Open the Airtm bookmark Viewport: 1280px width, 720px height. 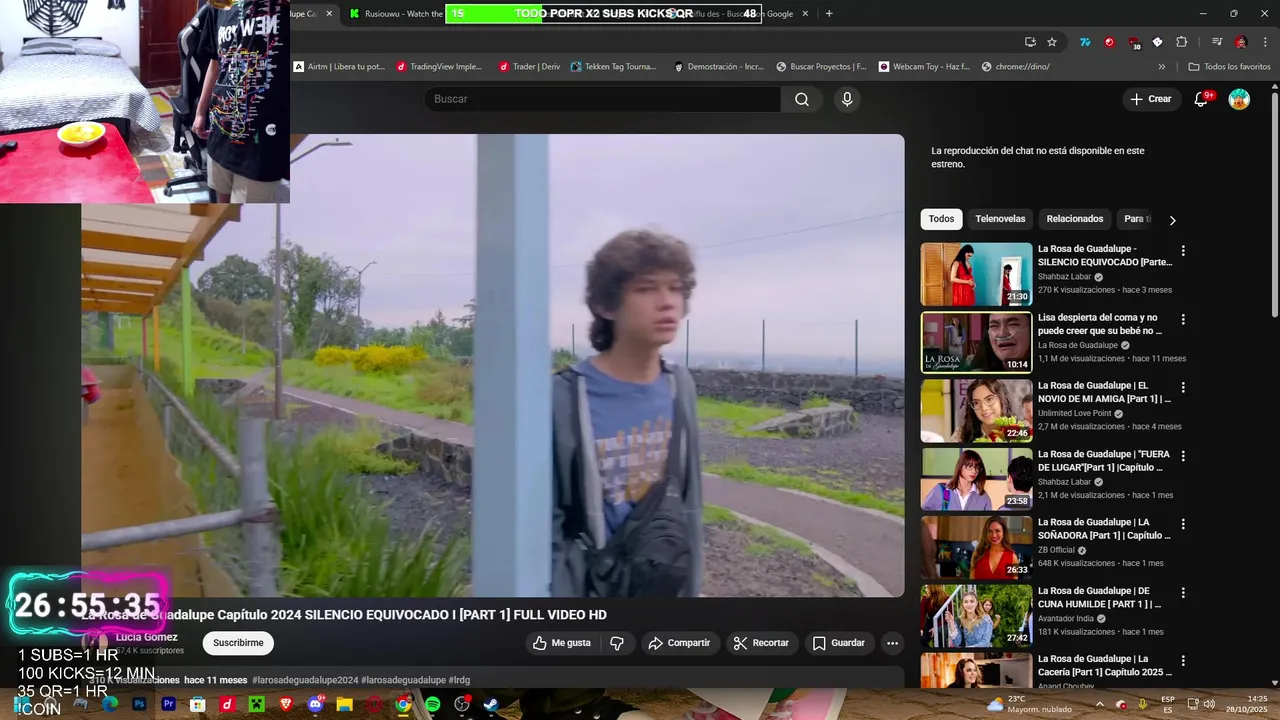click(339, 67)
